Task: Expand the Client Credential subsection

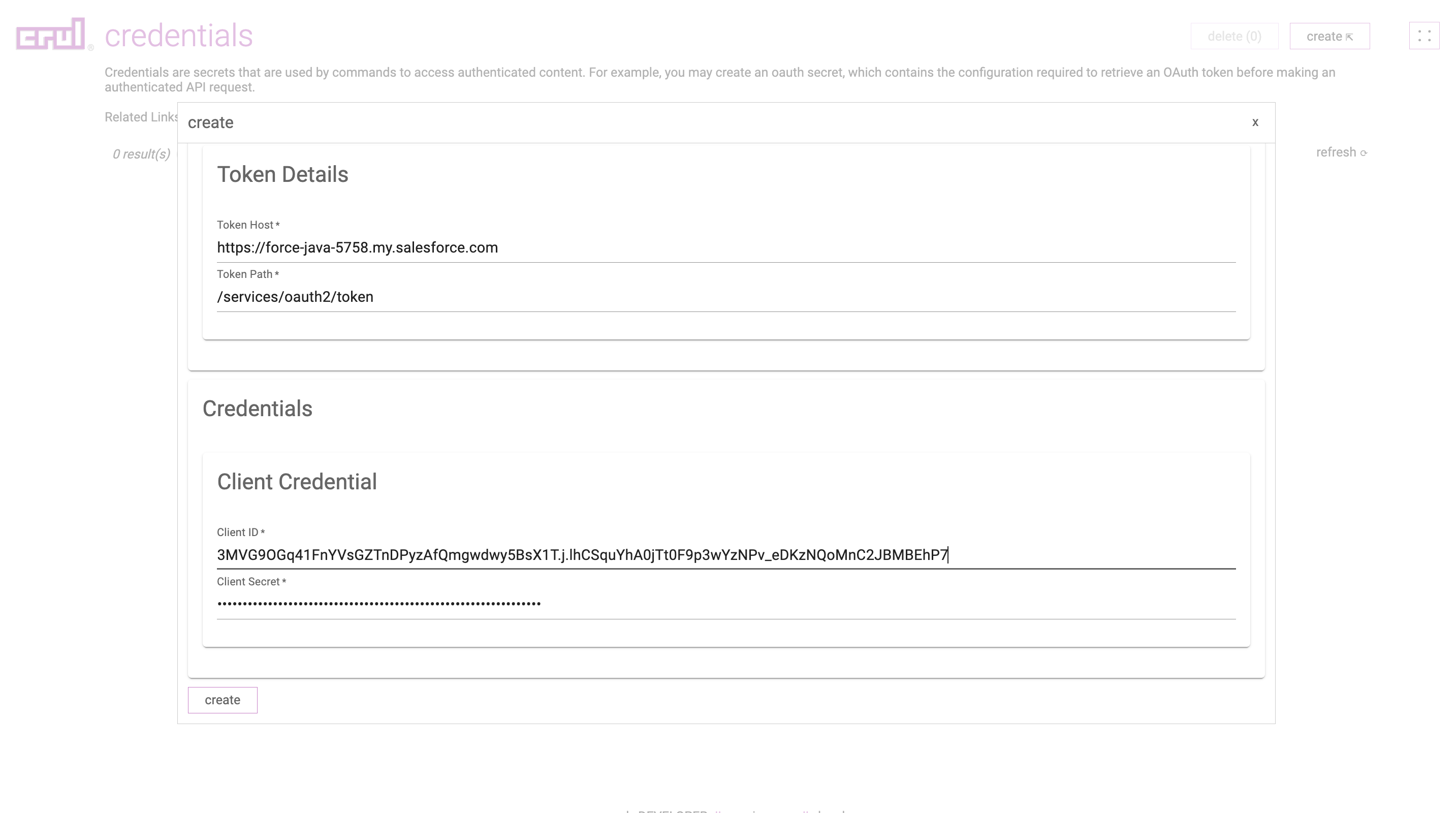Action: pyautogui.click(x=297, y=482)
